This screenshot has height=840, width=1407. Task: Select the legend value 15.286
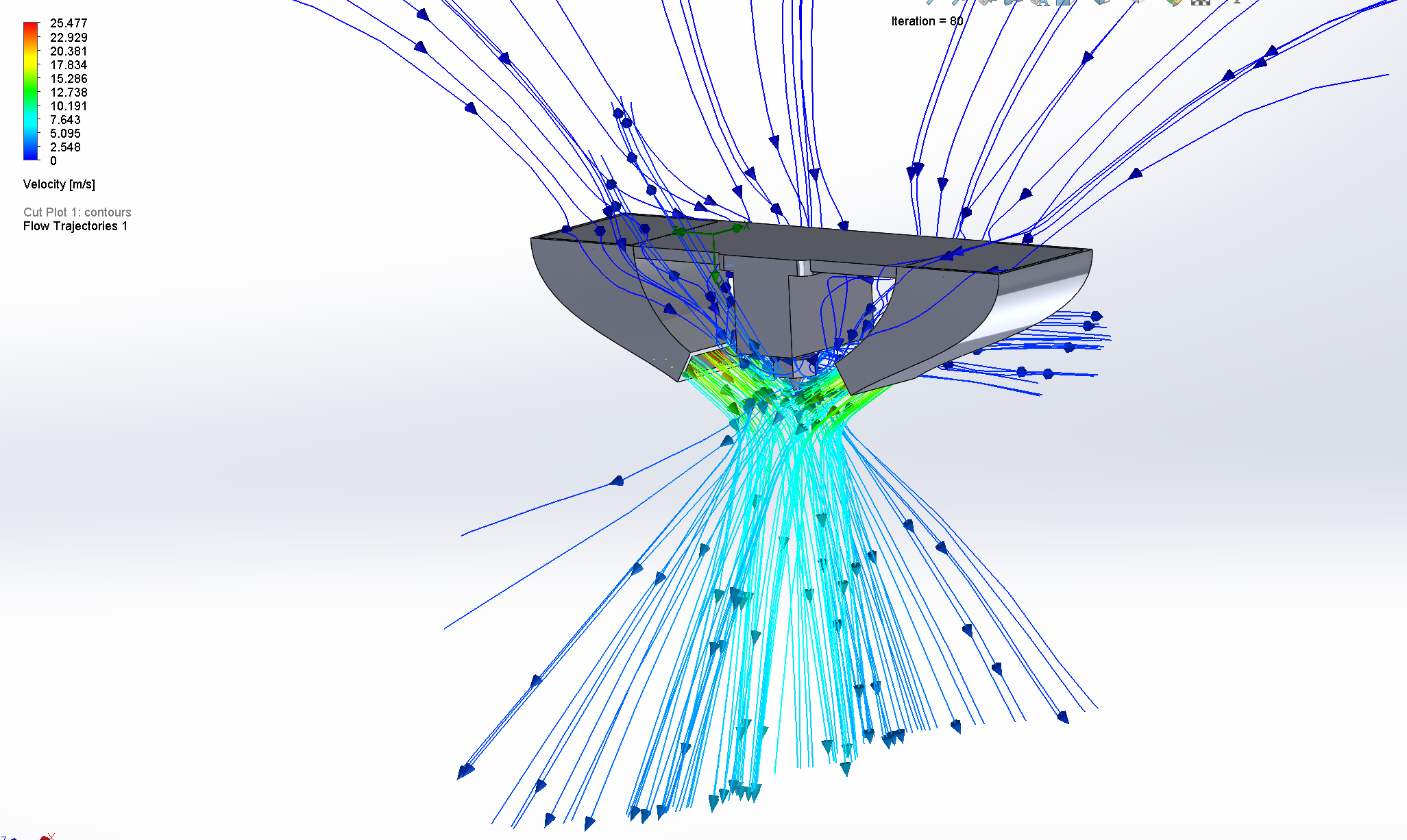(x=69, y=79)
